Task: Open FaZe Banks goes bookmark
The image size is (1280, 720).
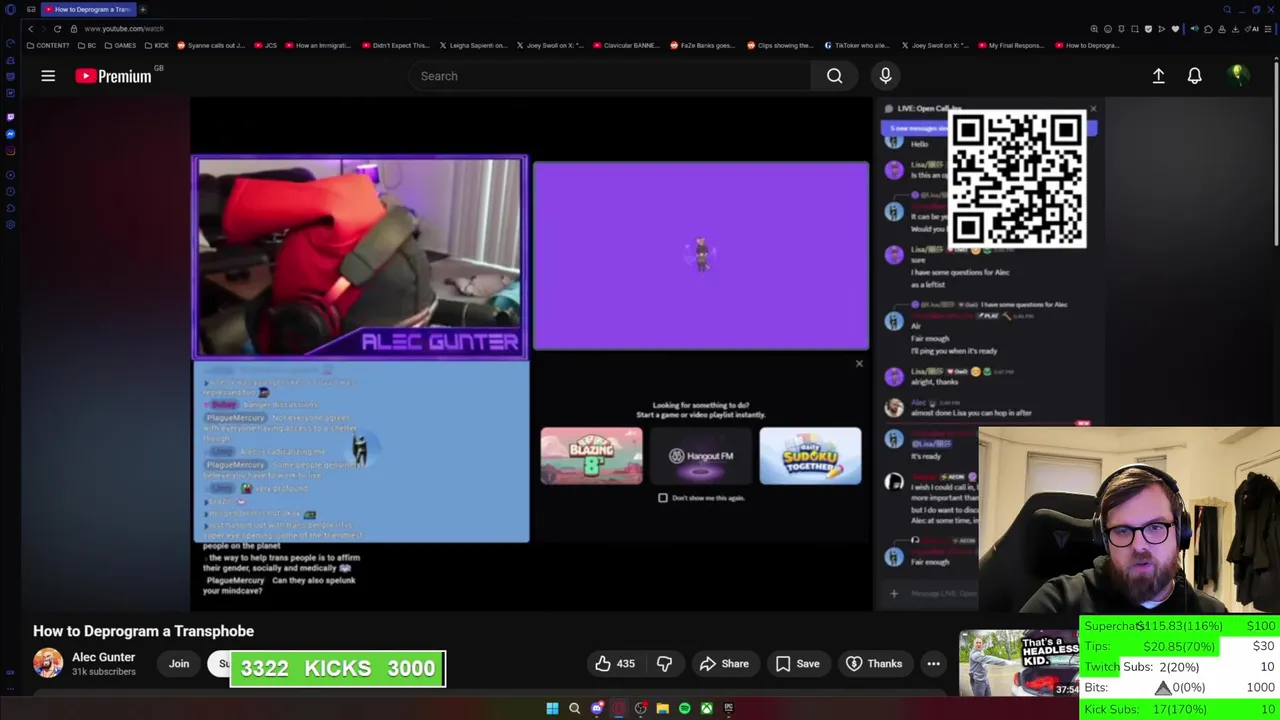Action: 703,45
